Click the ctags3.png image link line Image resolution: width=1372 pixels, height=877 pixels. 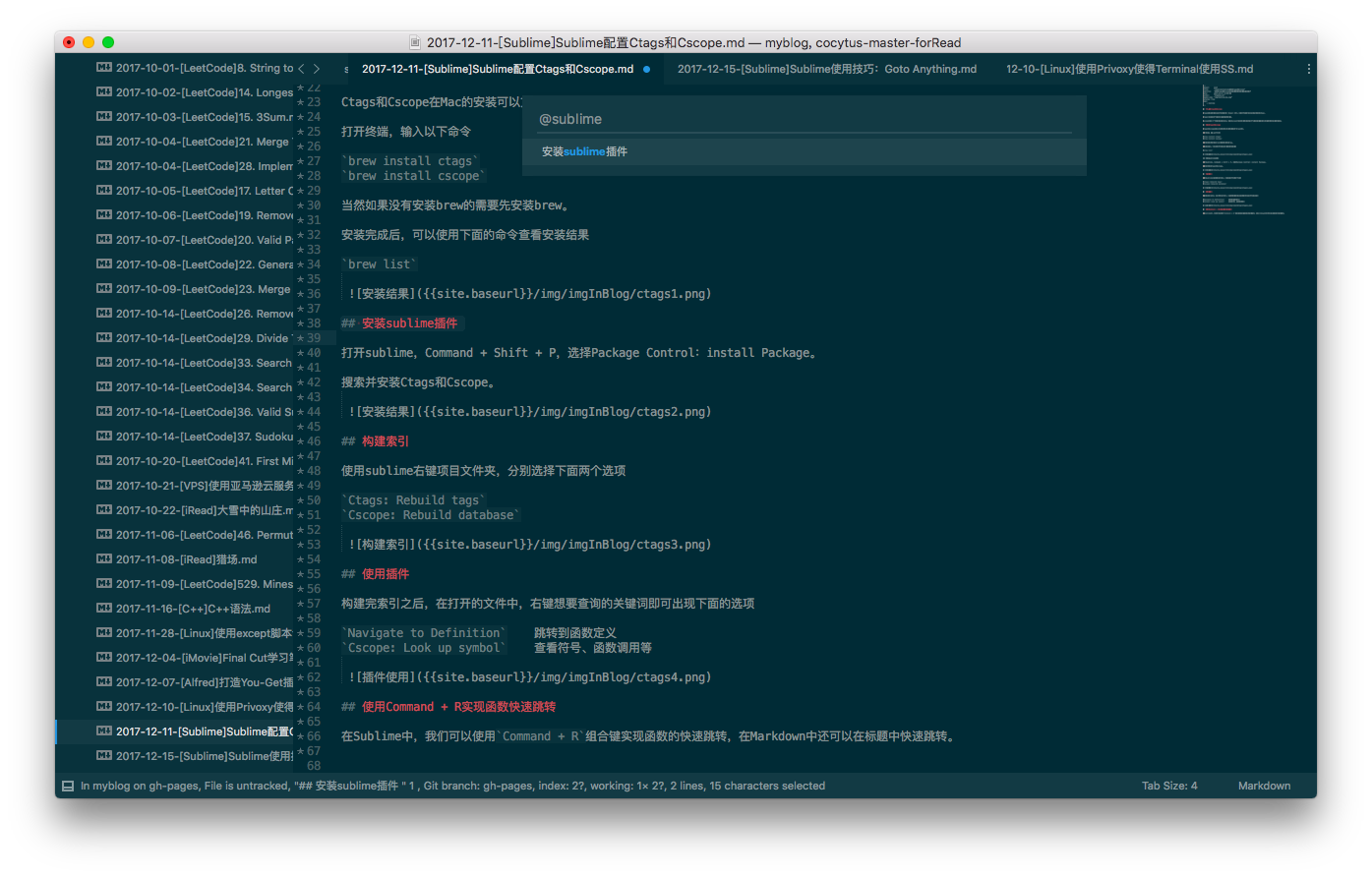530,545
